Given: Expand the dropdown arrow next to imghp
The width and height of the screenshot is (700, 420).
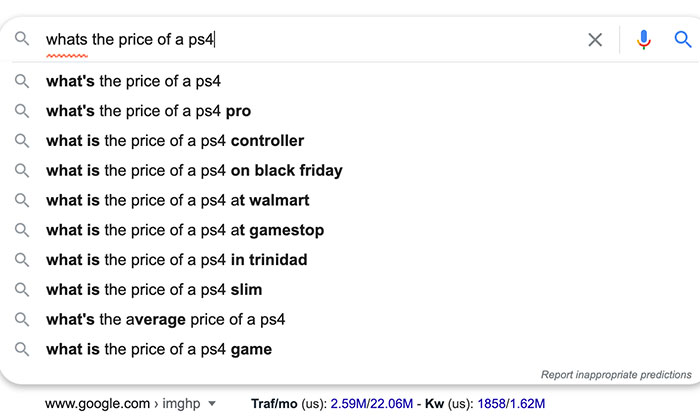Looking at the screenshot, I should pyautogui.click(x=212, y=404).
